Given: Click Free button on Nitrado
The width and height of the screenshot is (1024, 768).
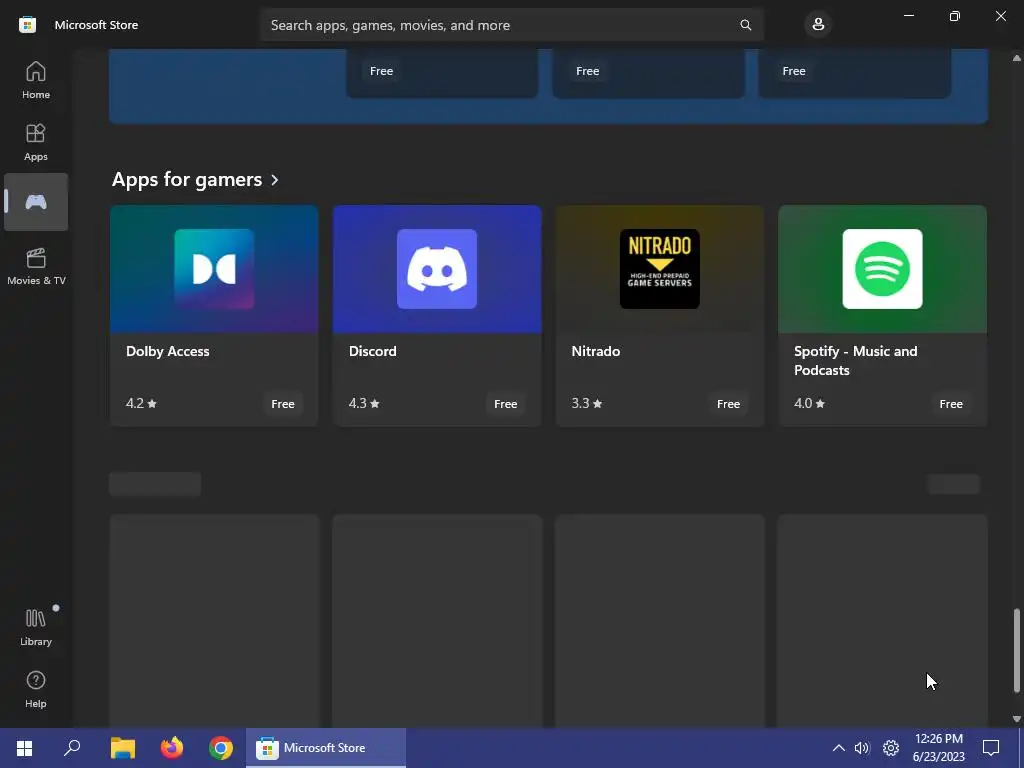Looking at the screenshot, I should pos(728,404).
